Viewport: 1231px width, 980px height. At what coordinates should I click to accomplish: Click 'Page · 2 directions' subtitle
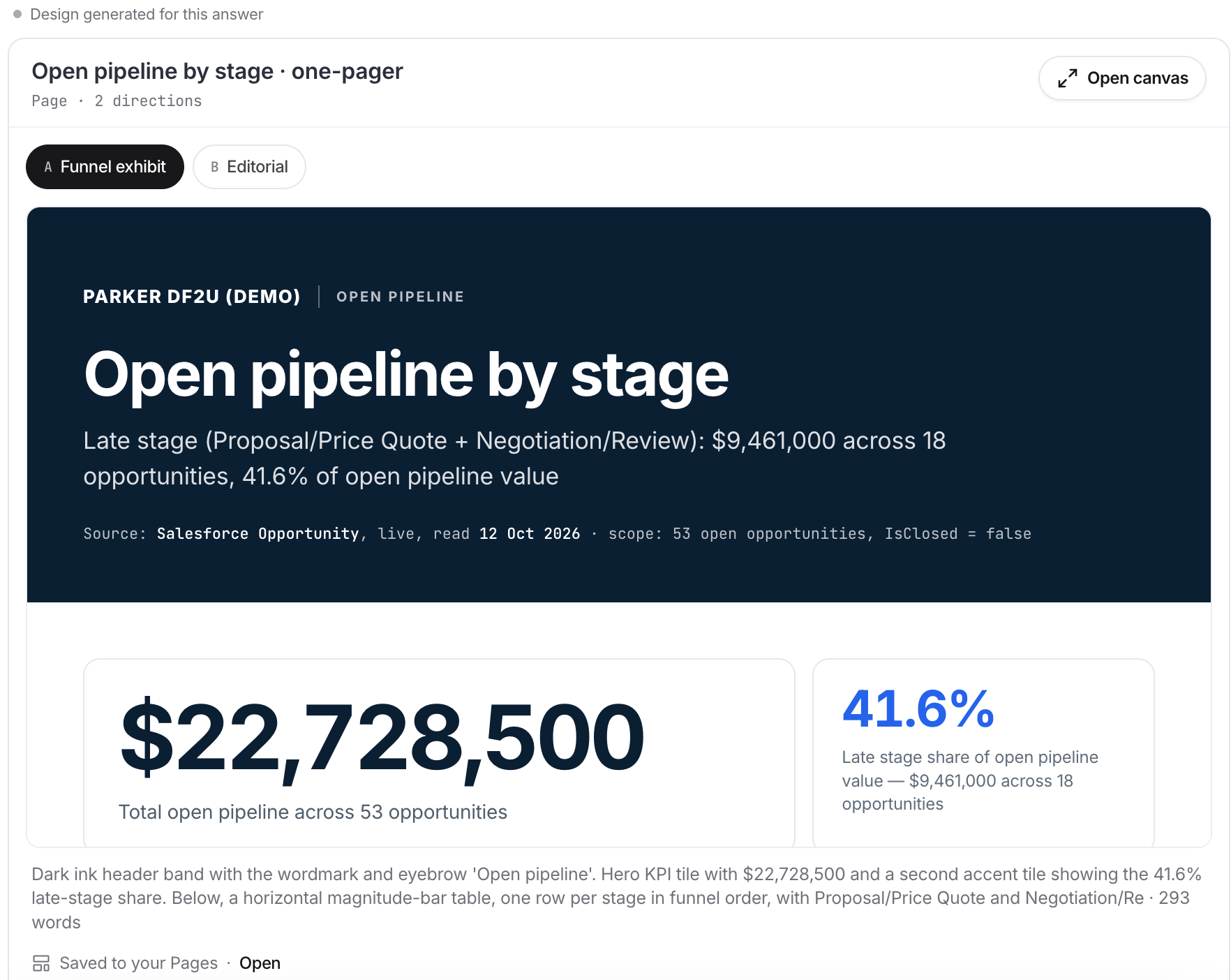click(x=117, y=101)
